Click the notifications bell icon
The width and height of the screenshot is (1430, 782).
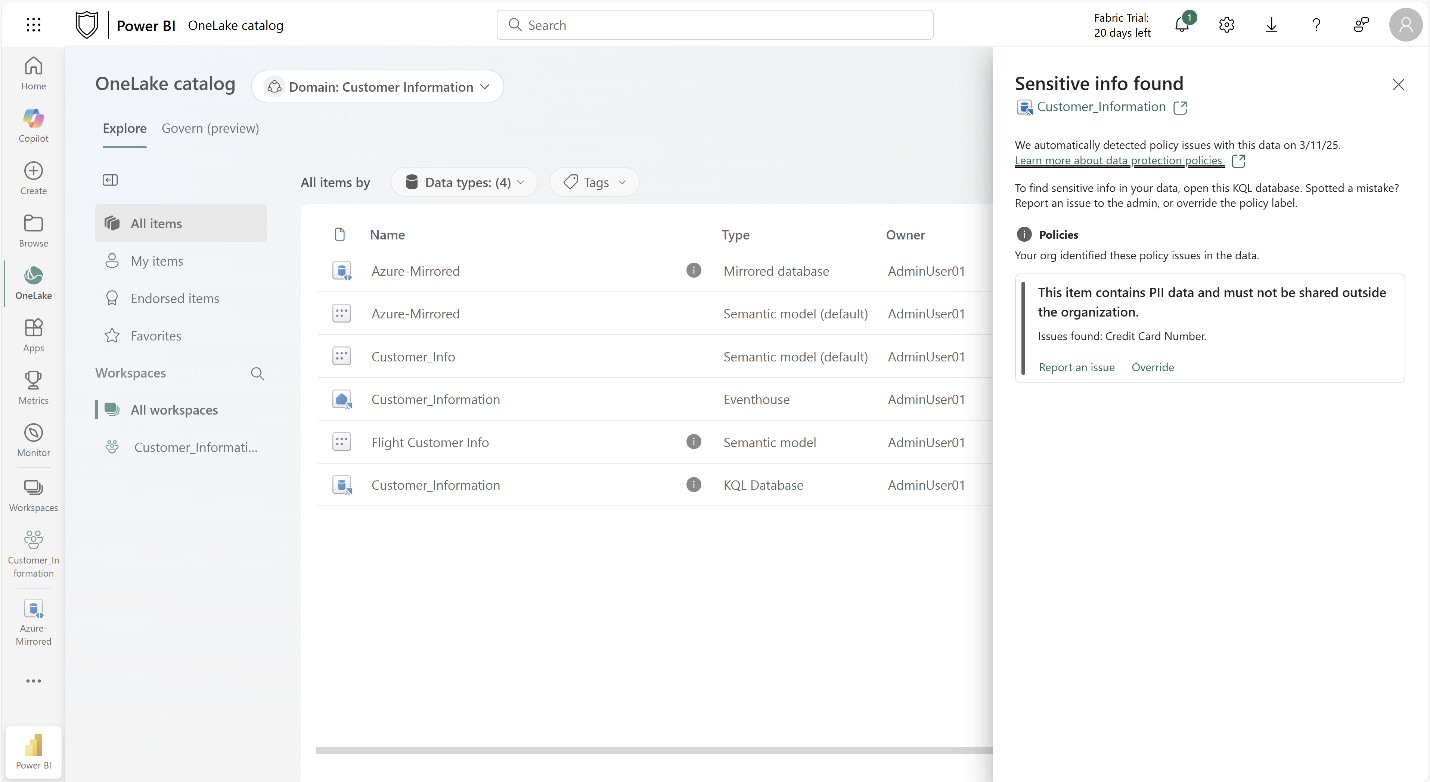1182,25
